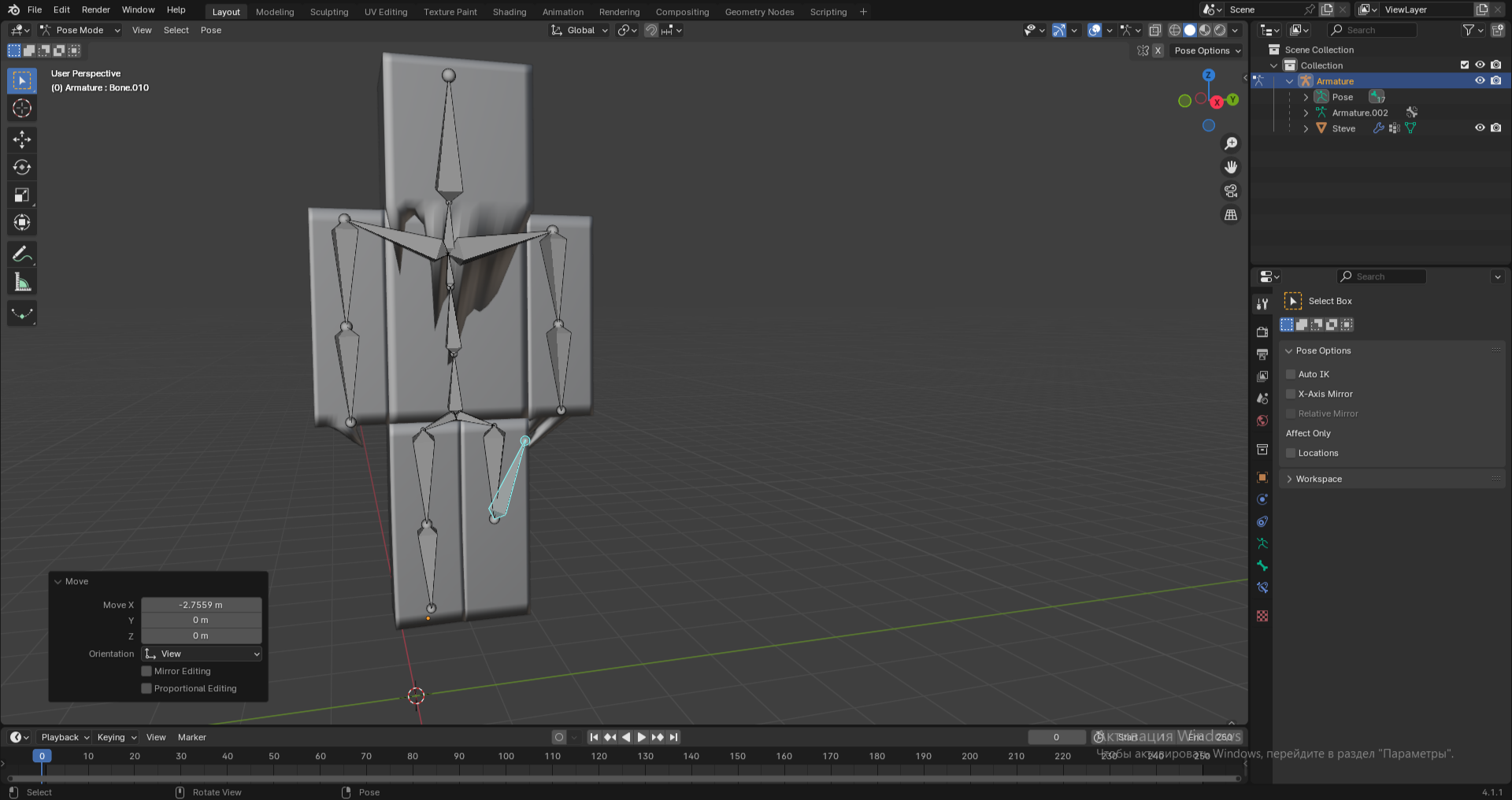Open the View Layer properties tab
Image resolution: width=1512 pixels, height=800 pixels.
(x=1262, y=376)
